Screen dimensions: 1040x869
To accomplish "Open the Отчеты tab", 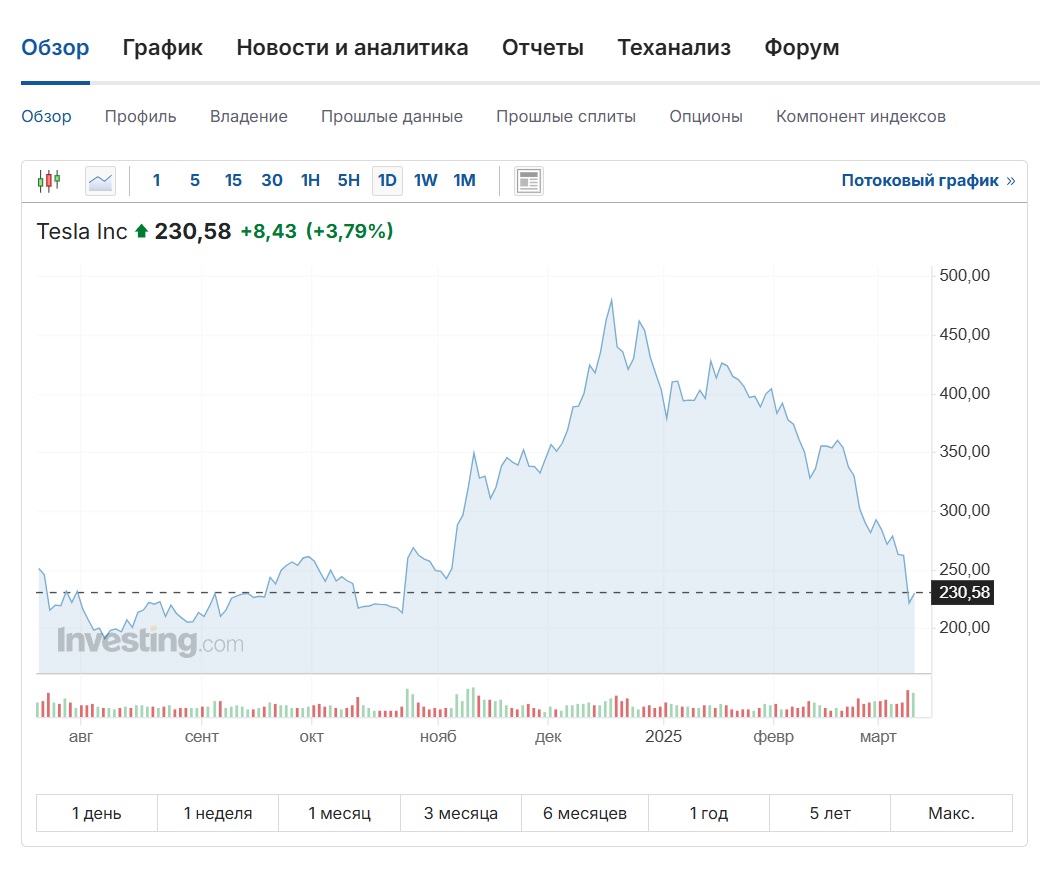I will [x=543, y=48].
